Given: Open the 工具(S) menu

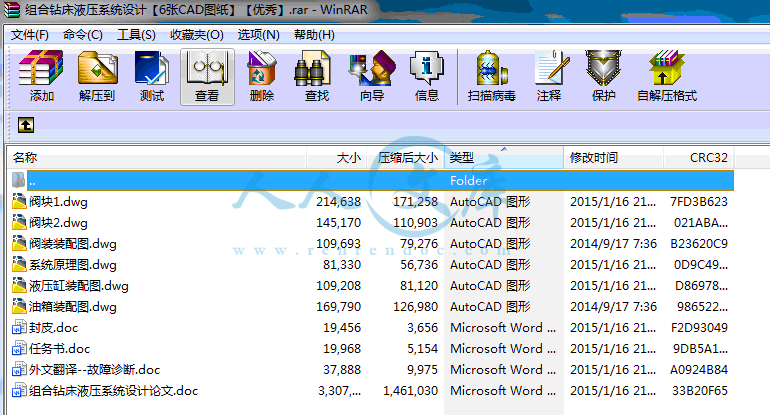Looking at the screenshot, I should (136, 35).
